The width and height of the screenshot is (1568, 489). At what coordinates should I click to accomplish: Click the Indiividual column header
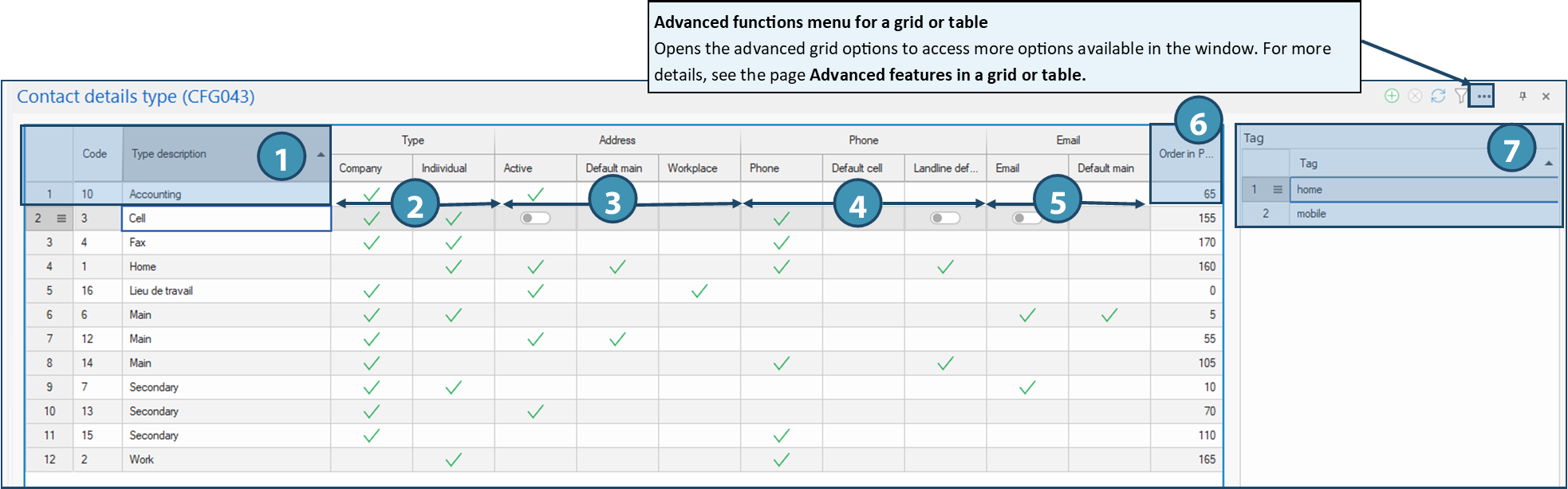(x=453, y=168)
